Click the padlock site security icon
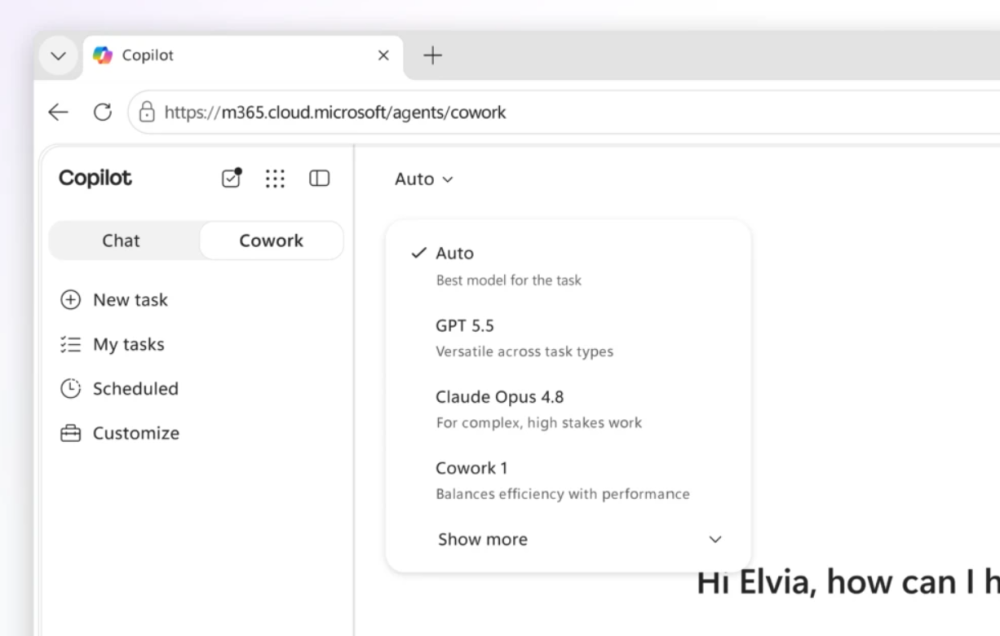The width and height of the screenshot is (1000, 636). pyautogui.click(x=147, y=112)
